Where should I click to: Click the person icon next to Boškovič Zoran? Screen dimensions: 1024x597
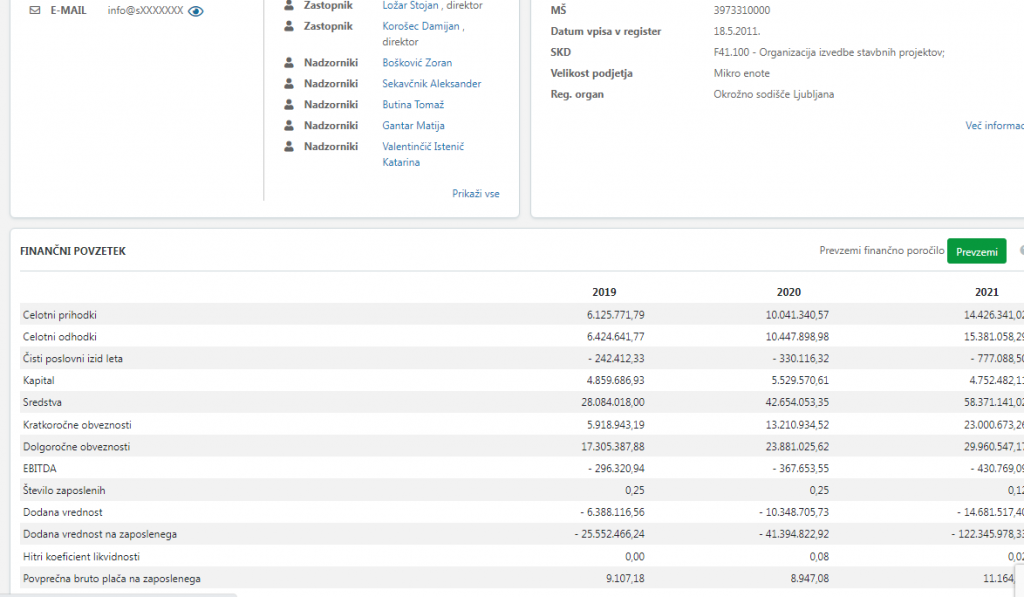[x=289, y=63]
